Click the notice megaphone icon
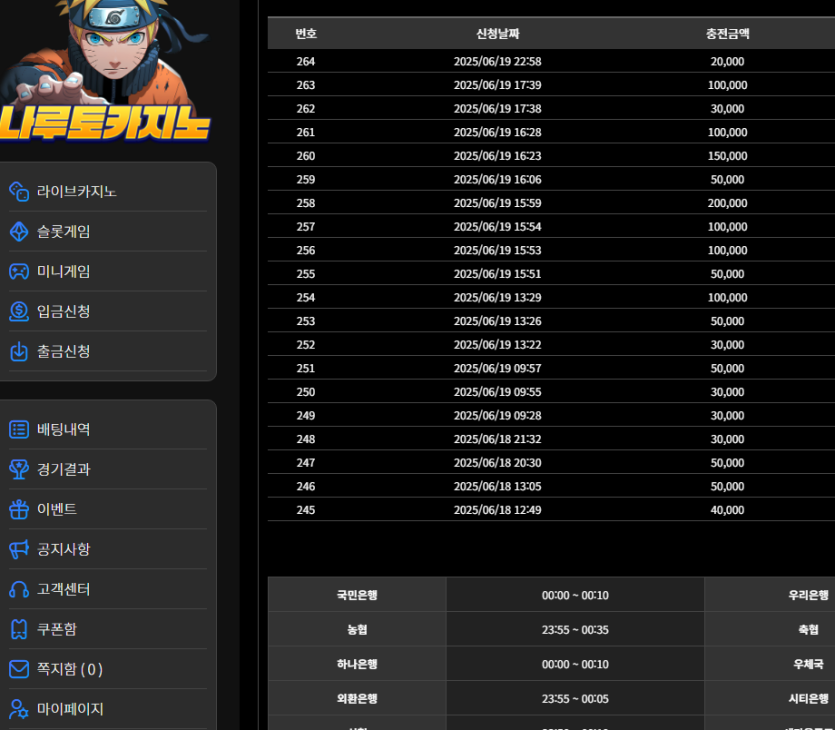Viewport: 835px width, 730px height. (19, 549)
